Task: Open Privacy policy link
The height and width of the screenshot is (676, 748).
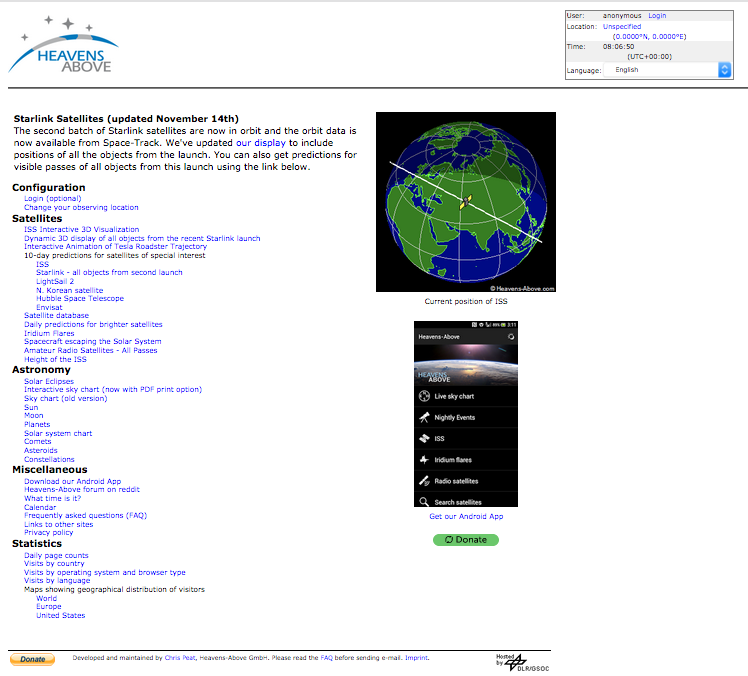Action: tap(49, 533)
